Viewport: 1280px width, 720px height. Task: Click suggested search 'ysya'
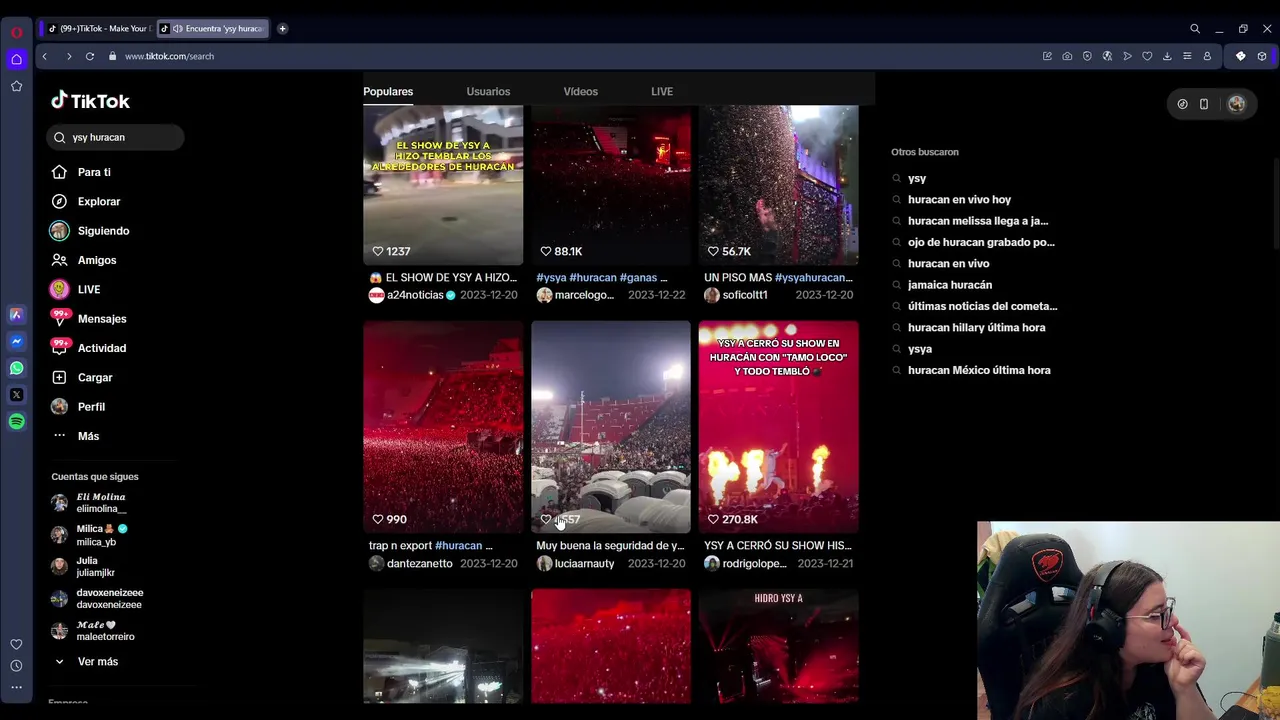pyautogui.click(x=920, y=349)
